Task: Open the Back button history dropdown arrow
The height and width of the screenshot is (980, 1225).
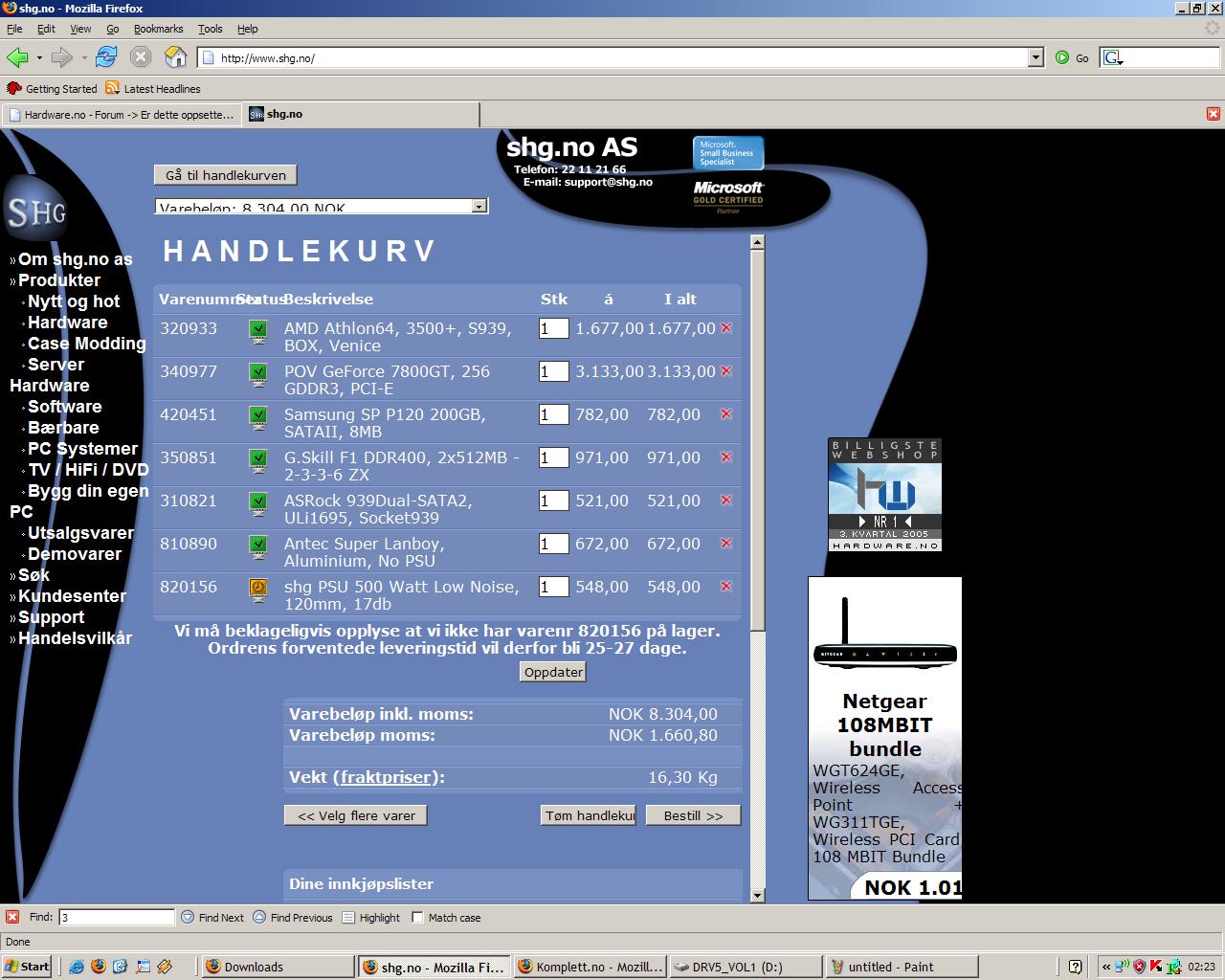Action: point(39,57)
